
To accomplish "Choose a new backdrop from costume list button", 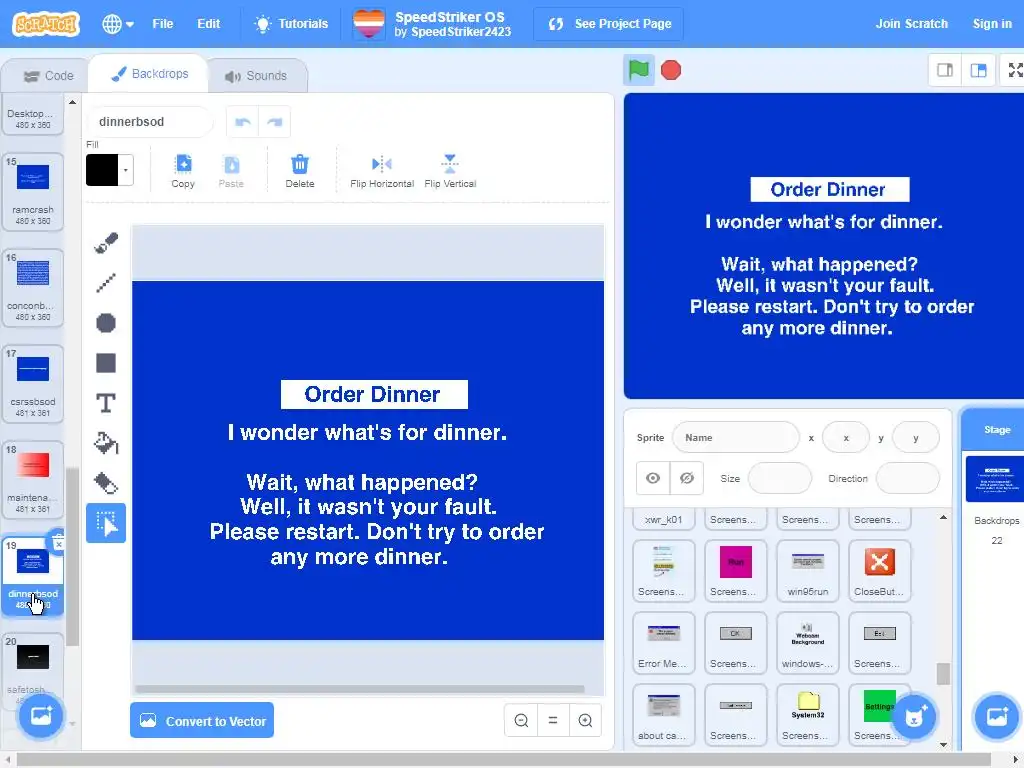I will 40,716.
